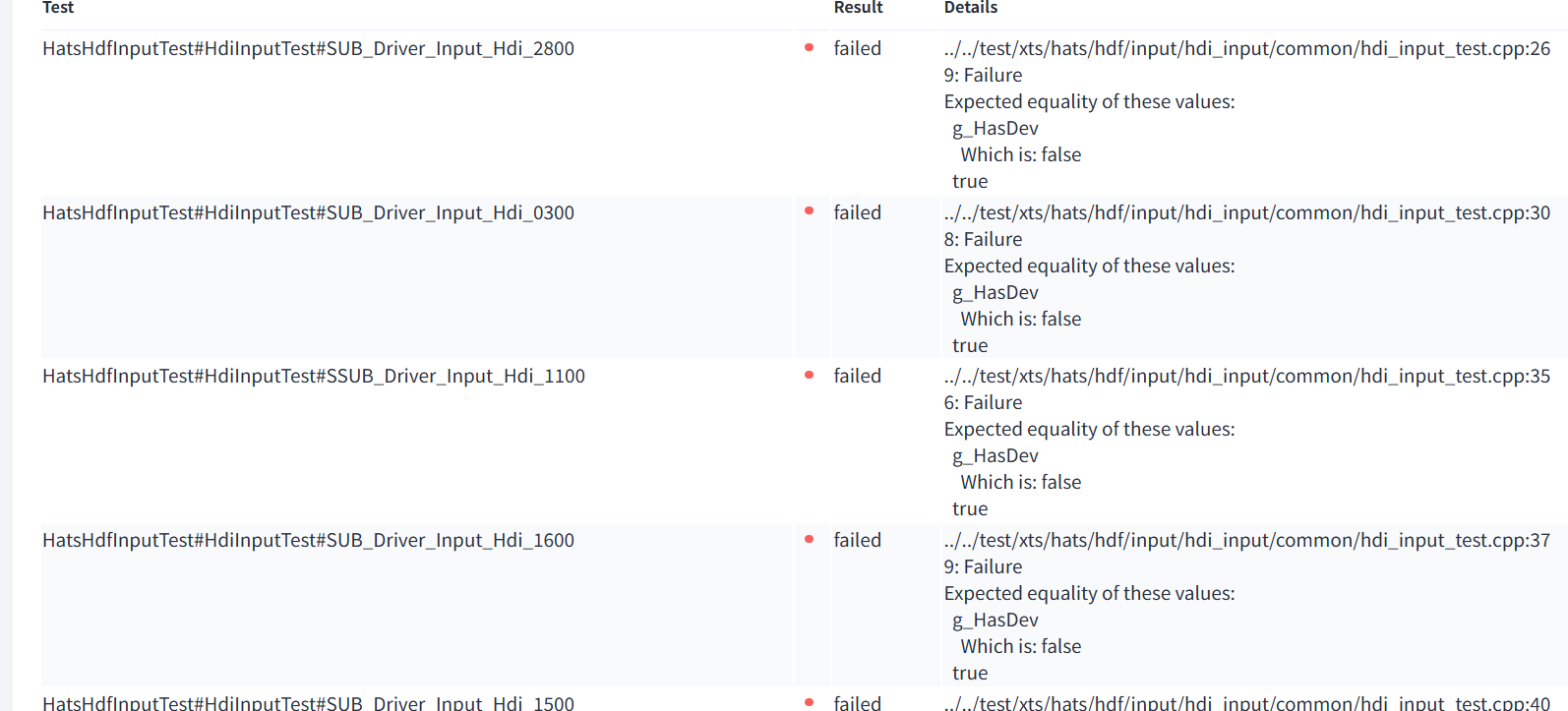Click g_HasDev in Hdi_1600 details
Viewport: 1568px width, 711px height.
click(x=995, y=621)
